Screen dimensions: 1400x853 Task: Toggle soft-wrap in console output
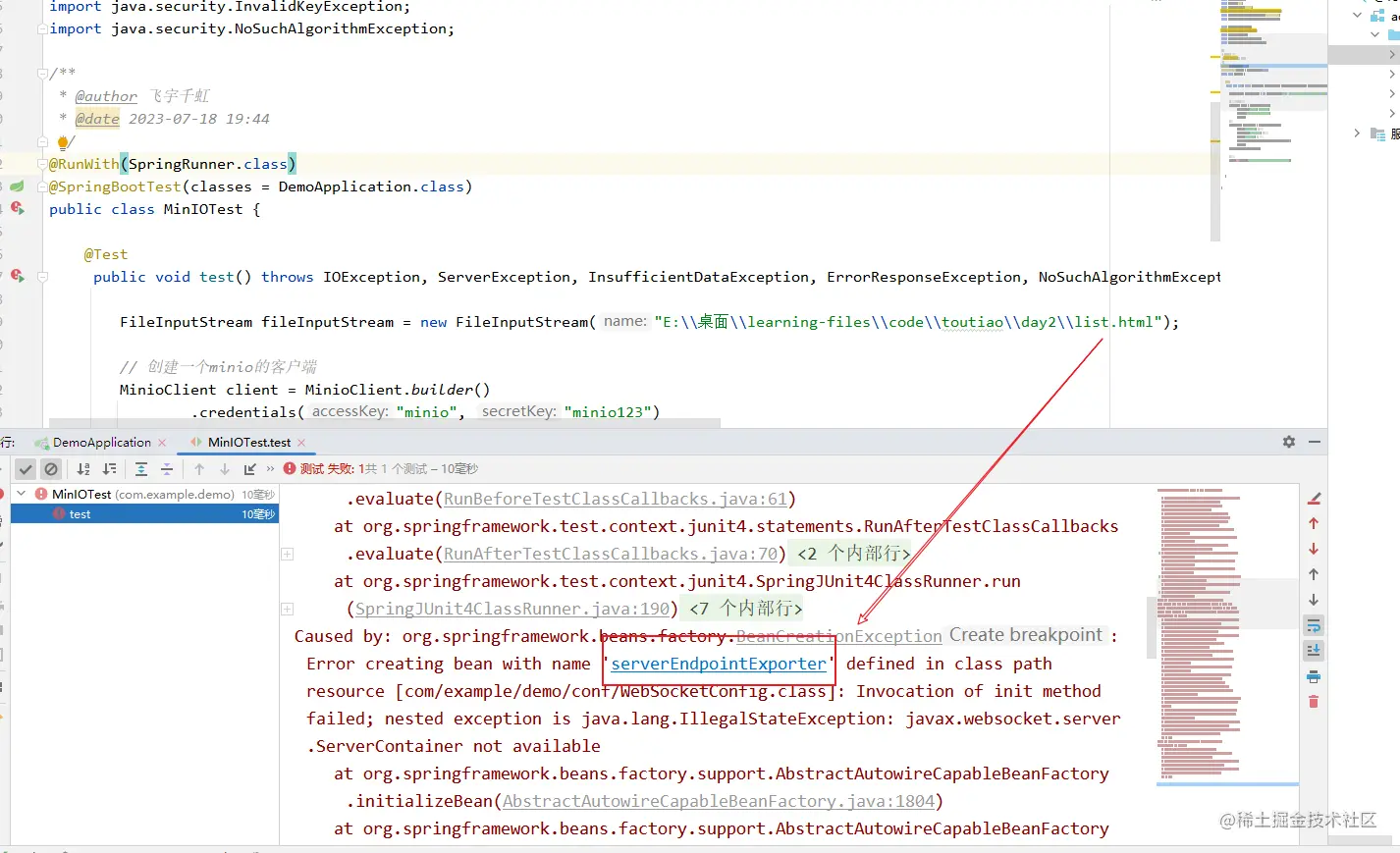coord(1314,625)
